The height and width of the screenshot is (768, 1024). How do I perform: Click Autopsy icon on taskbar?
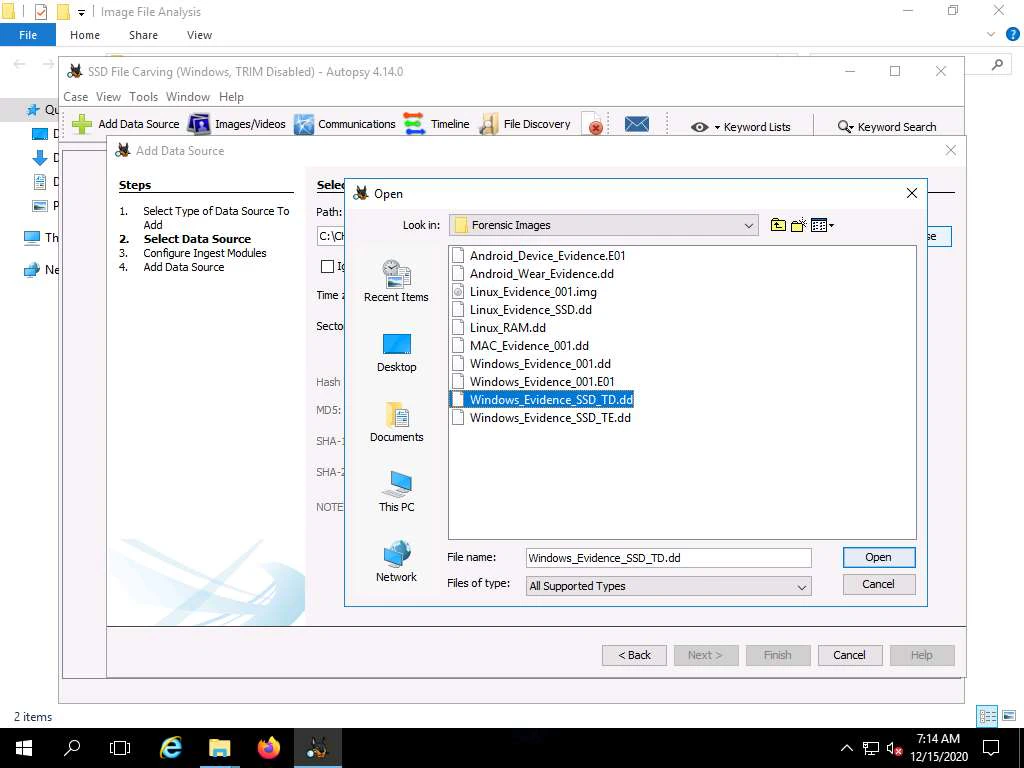click(317, 748)
